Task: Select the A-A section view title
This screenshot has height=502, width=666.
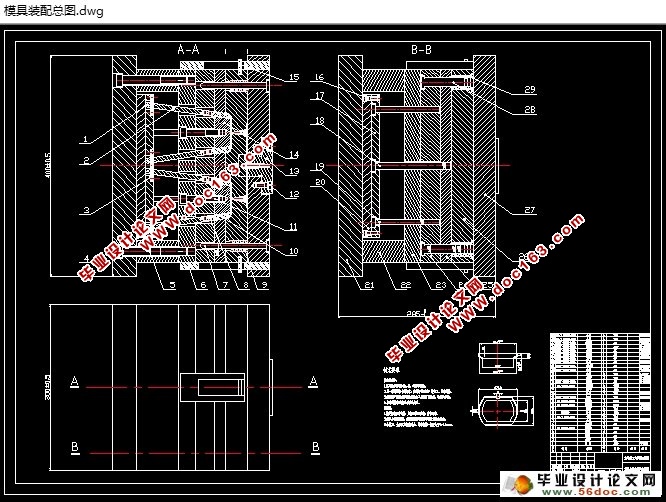Action: [188, 50]
